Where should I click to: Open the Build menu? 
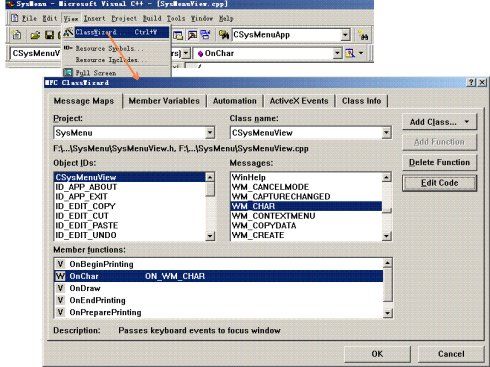tap(152, 18)
